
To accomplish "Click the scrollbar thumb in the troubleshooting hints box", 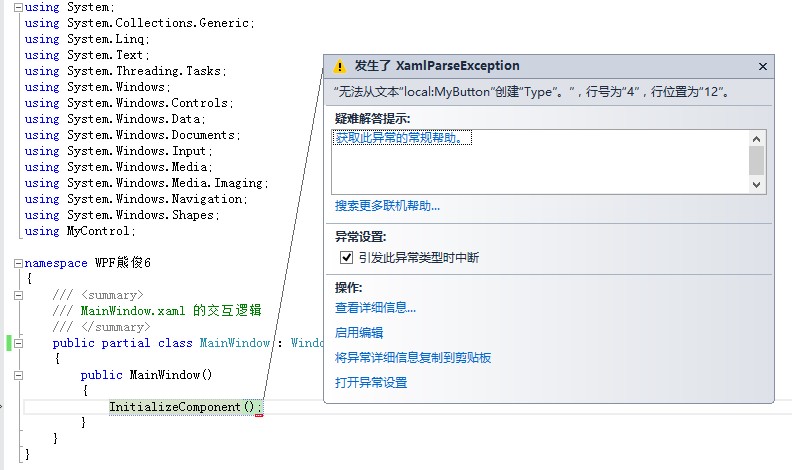I will 756,161.
